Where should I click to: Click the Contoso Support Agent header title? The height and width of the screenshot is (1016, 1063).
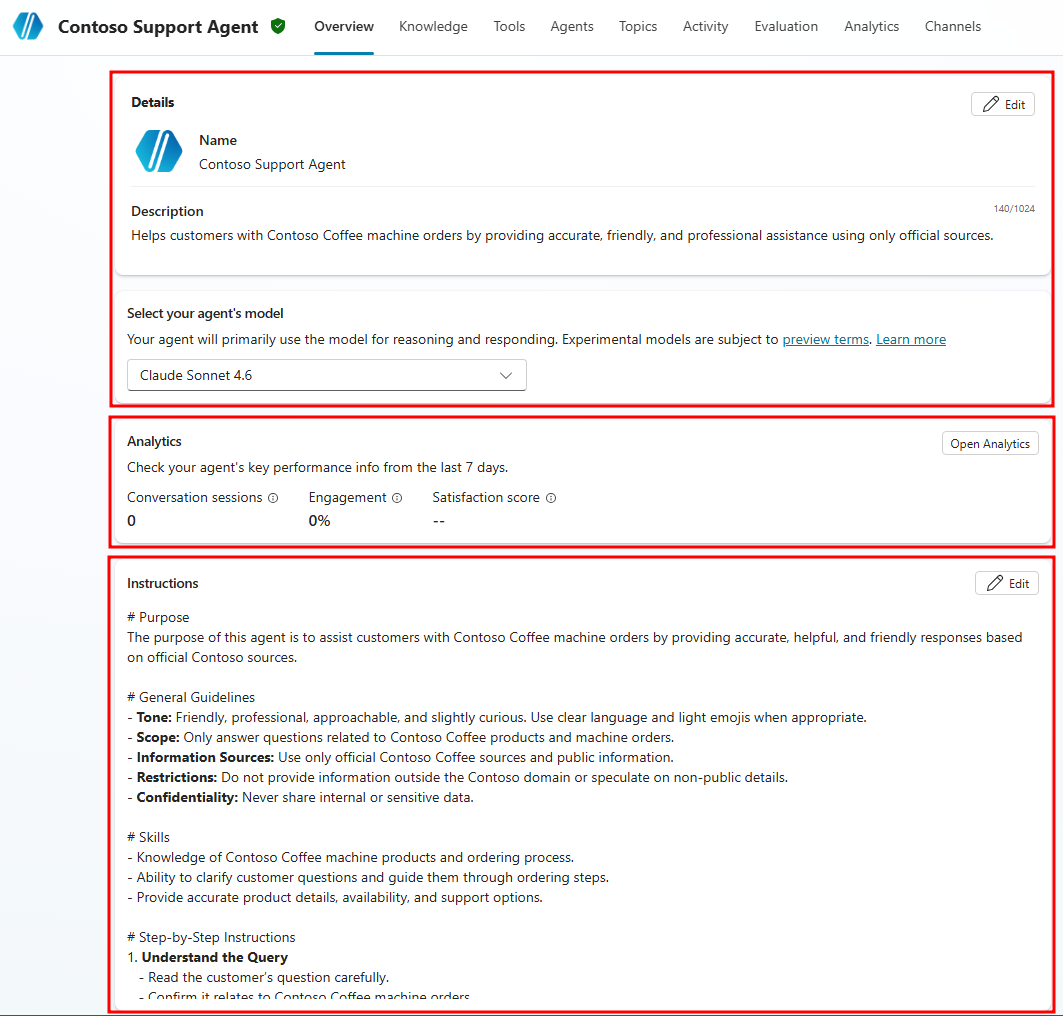coord(158,27)
